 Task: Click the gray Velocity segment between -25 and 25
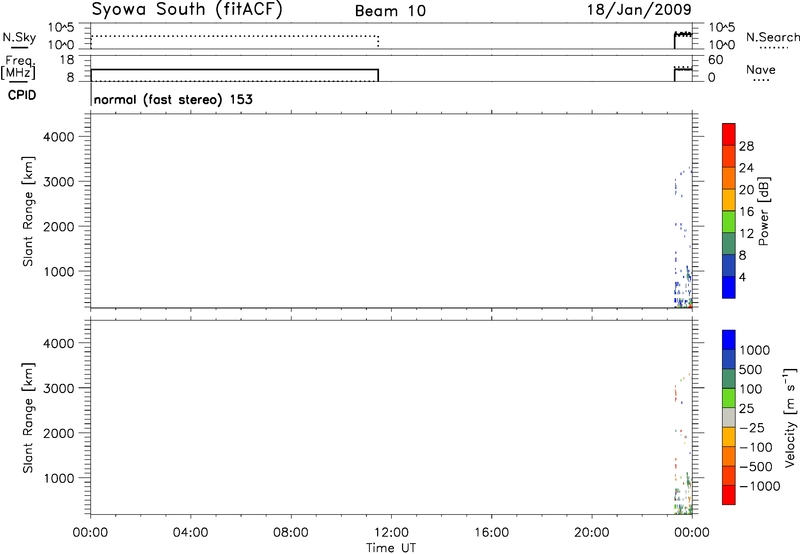click(729, 418)
